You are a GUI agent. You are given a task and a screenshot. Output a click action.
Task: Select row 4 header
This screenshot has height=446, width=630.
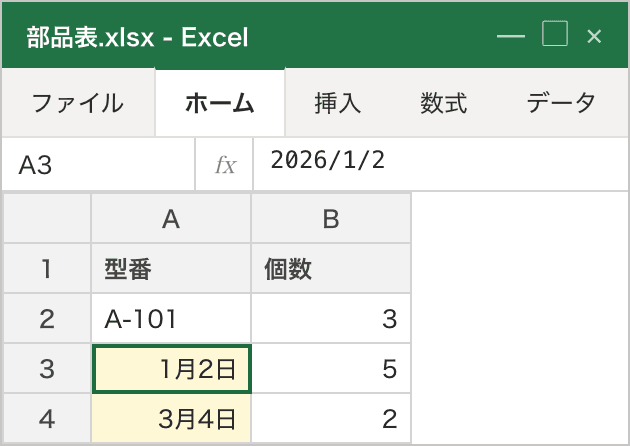point(47,418)
